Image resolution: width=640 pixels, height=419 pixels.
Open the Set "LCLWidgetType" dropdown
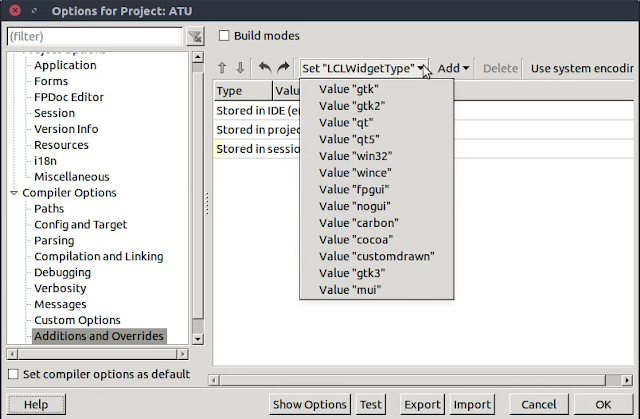click(x=363, y=68)
